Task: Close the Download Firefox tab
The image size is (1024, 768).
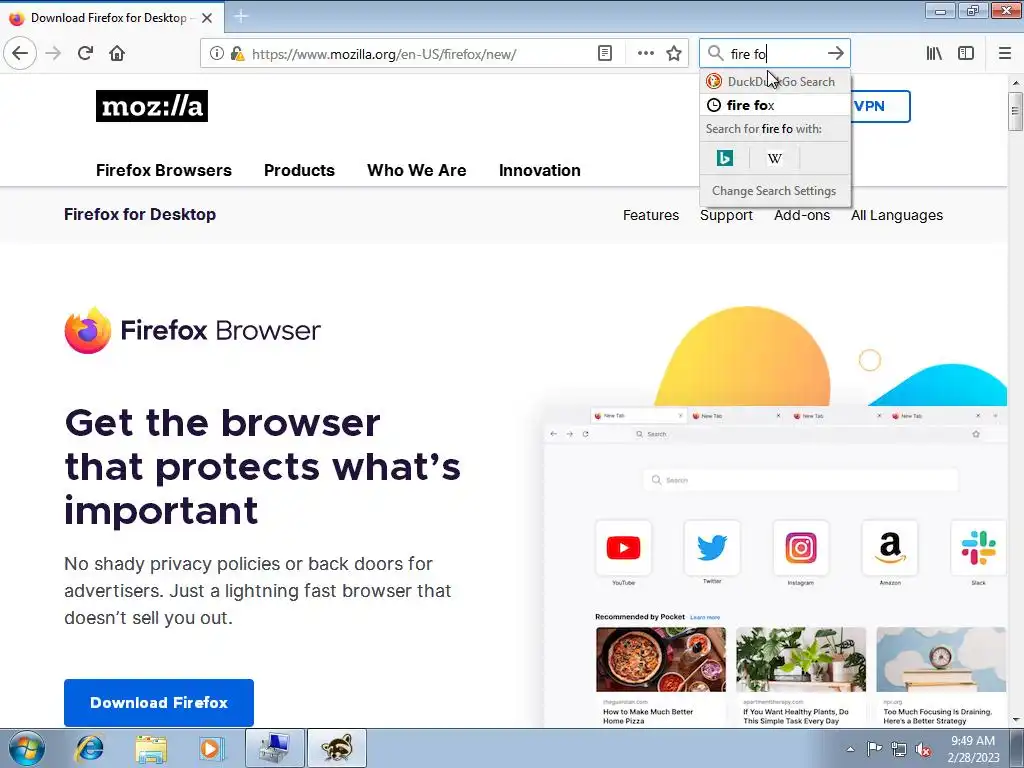Action: coord(207,18)
